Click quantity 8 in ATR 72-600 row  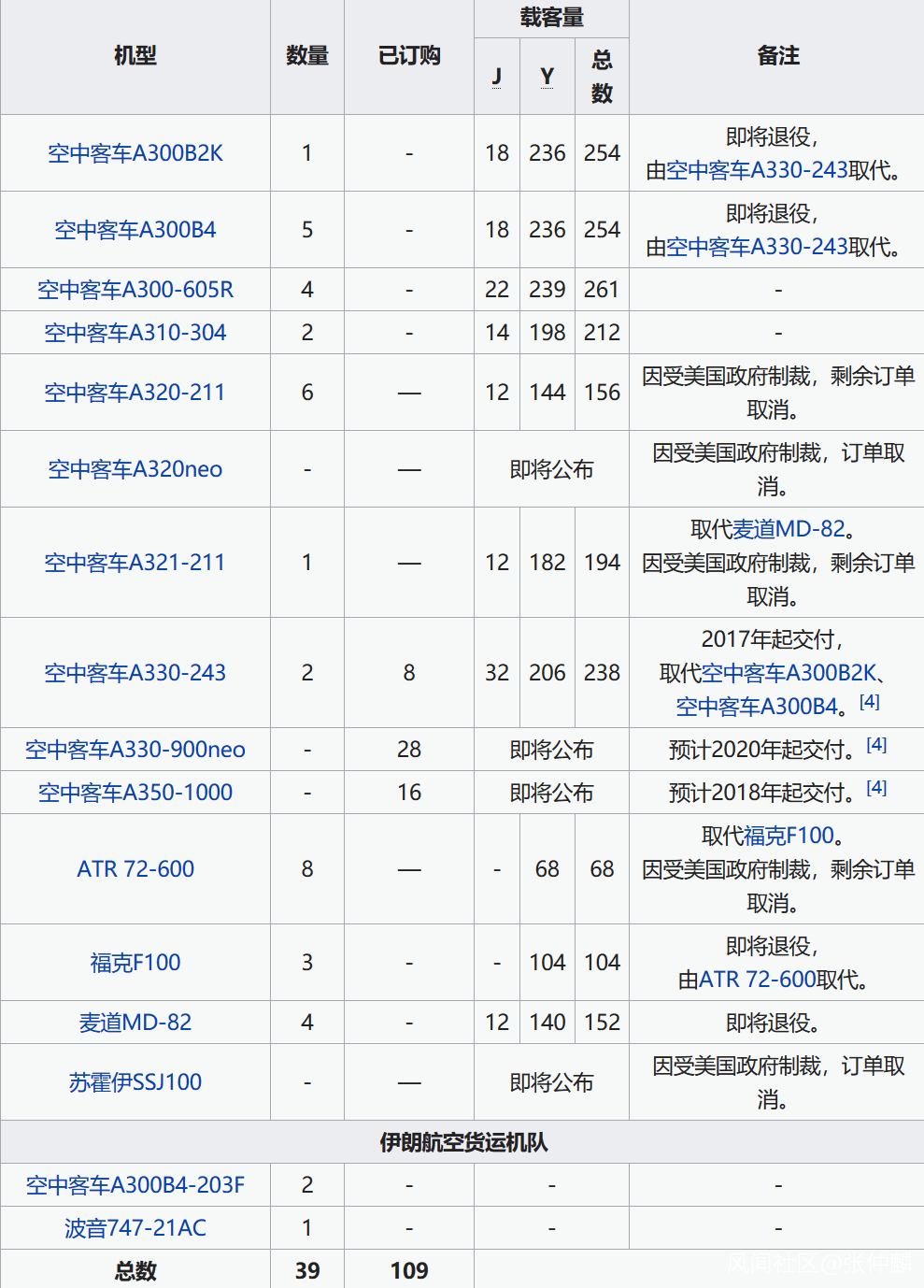tap(307, 869)
